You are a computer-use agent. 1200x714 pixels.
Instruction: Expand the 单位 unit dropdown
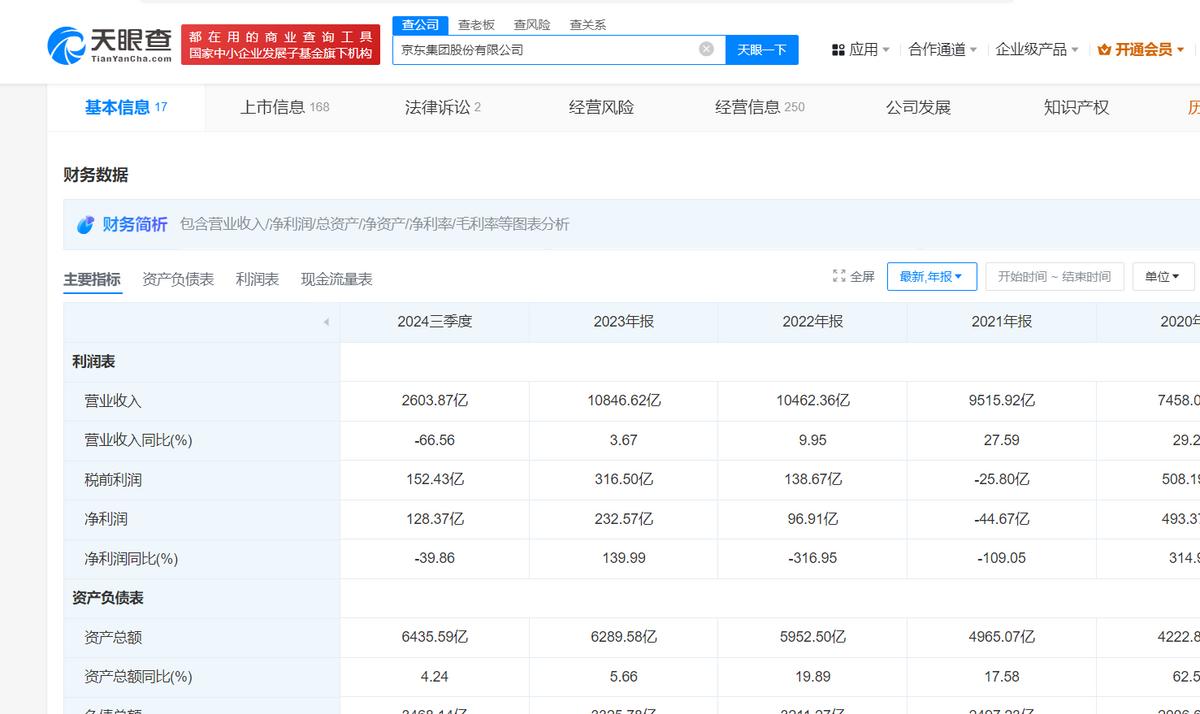pyautogui.click(x=1163, y=276)
